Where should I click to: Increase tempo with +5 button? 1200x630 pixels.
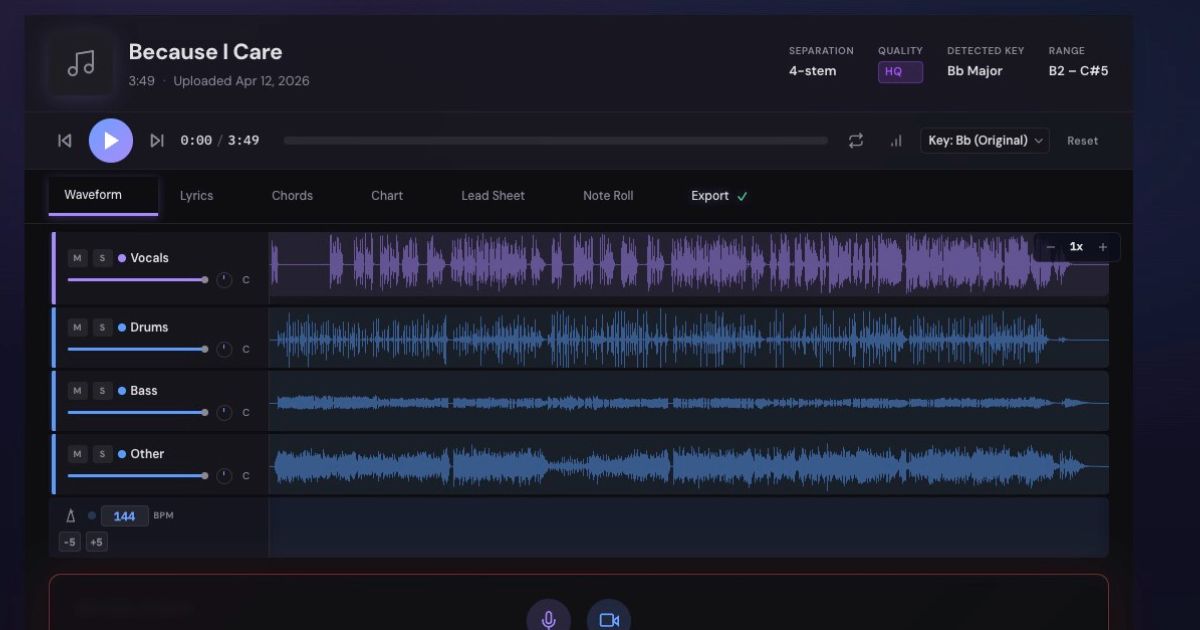point(96,542)
